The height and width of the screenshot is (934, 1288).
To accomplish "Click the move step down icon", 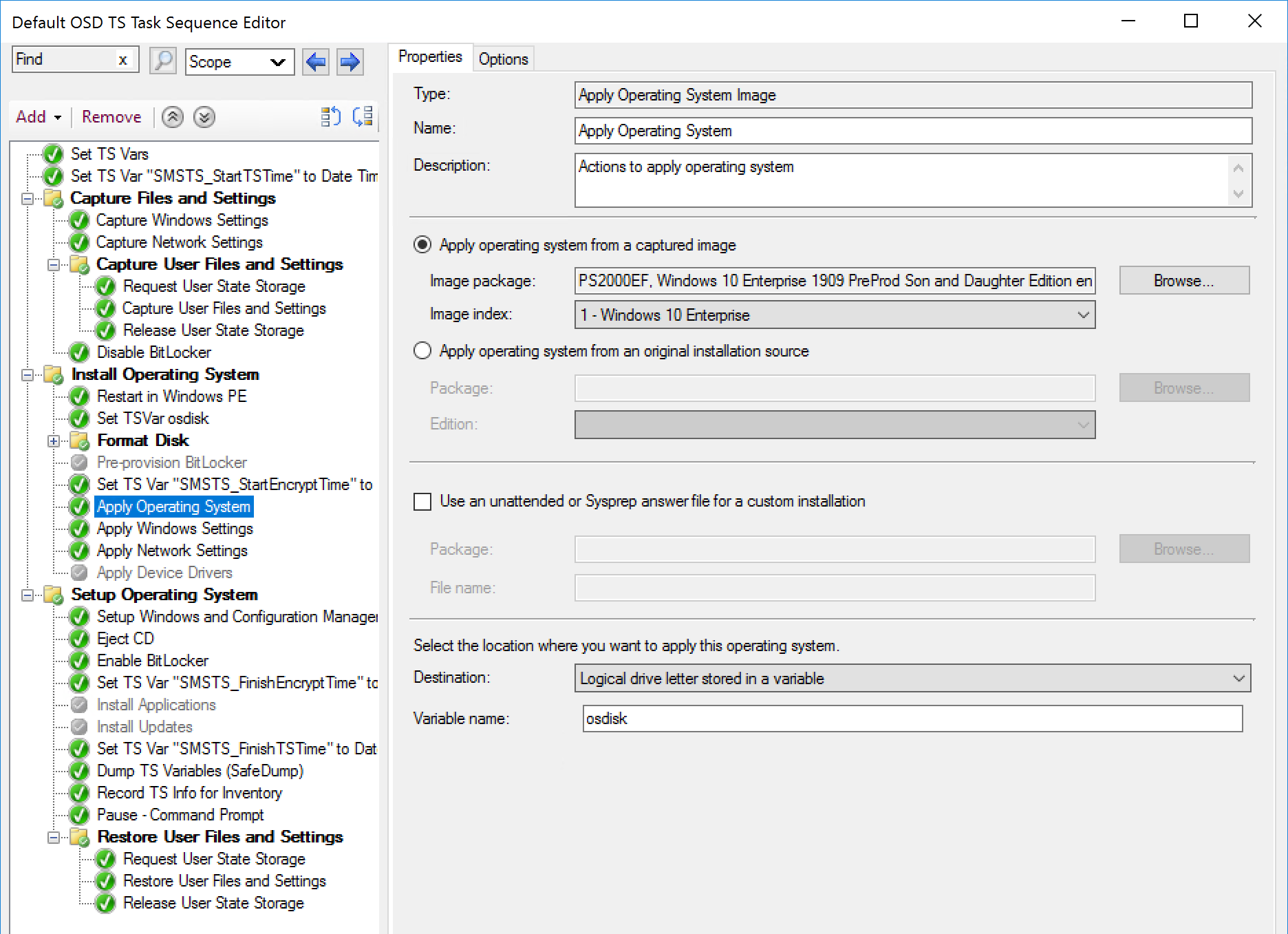I will tap(363, 117).
